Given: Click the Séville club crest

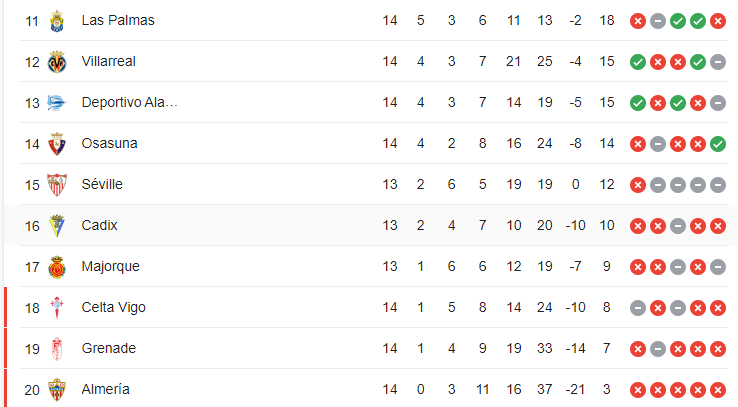Looking at the screenshot, I should pyautogui.click(x=57, y=184).
